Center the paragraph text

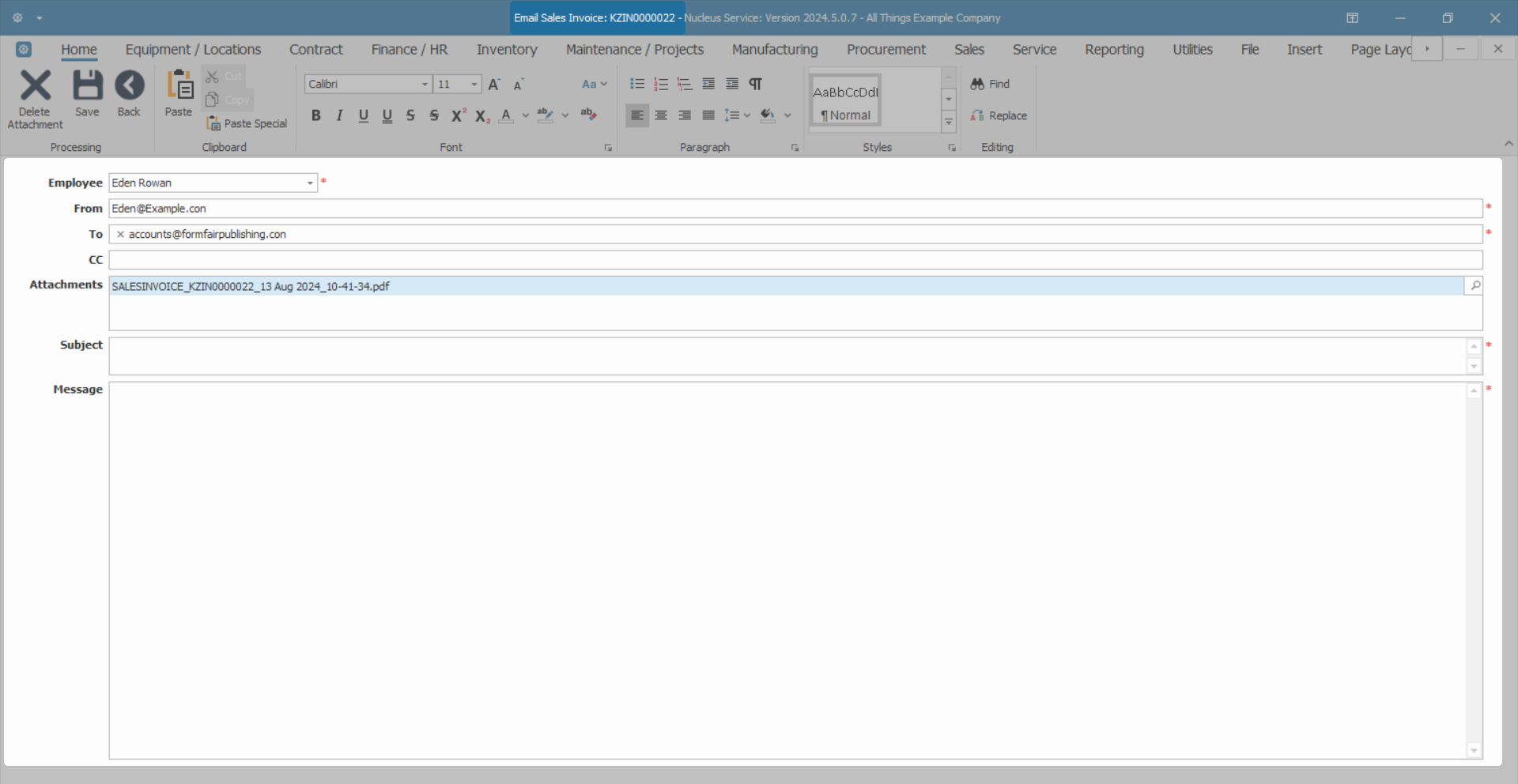661,115
